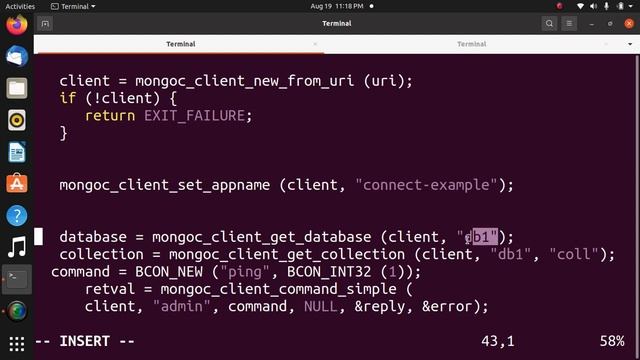
Task: Close the Terminal window
Action: pos(629,24)
